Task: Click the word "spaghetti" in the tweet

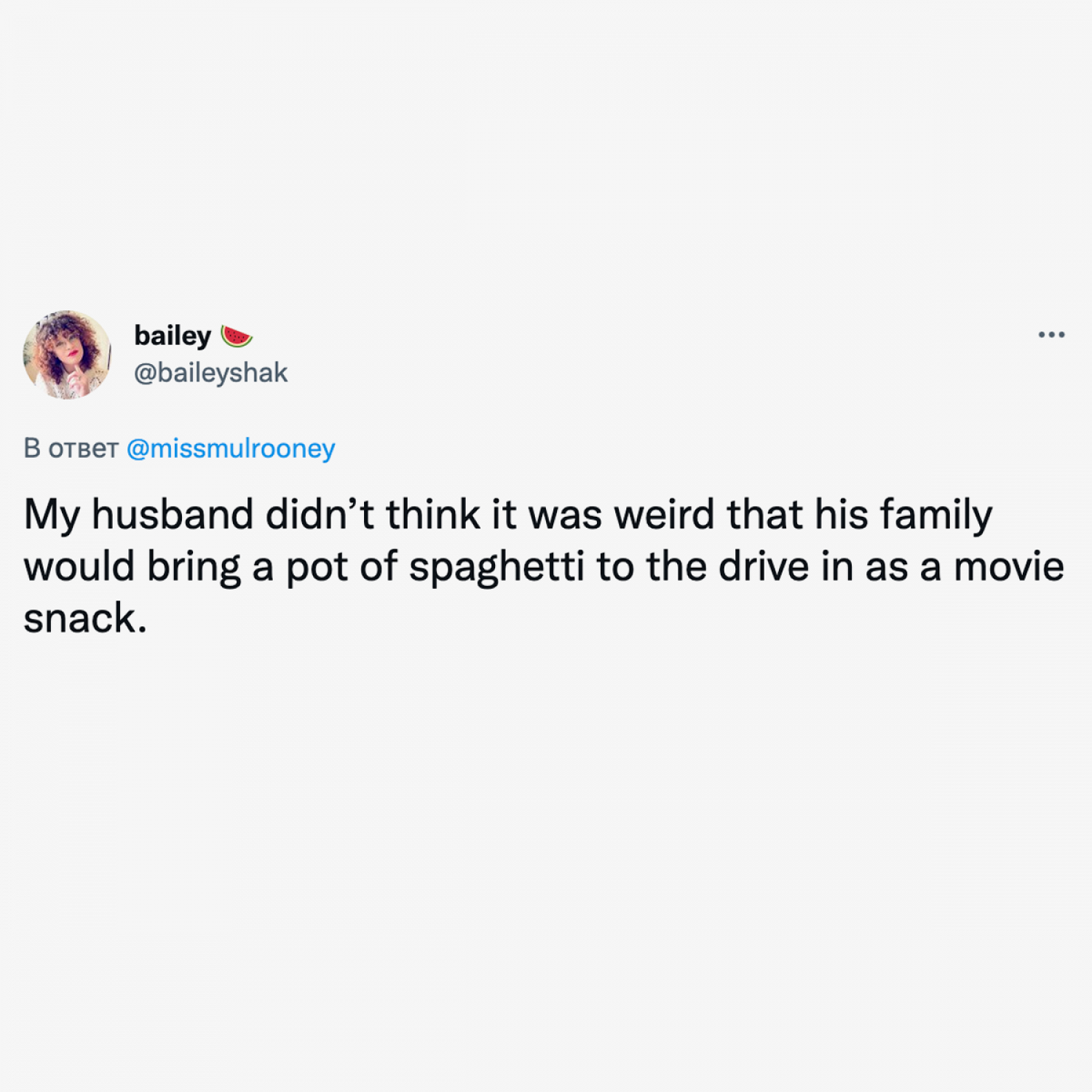Action: tap(496, 567)
